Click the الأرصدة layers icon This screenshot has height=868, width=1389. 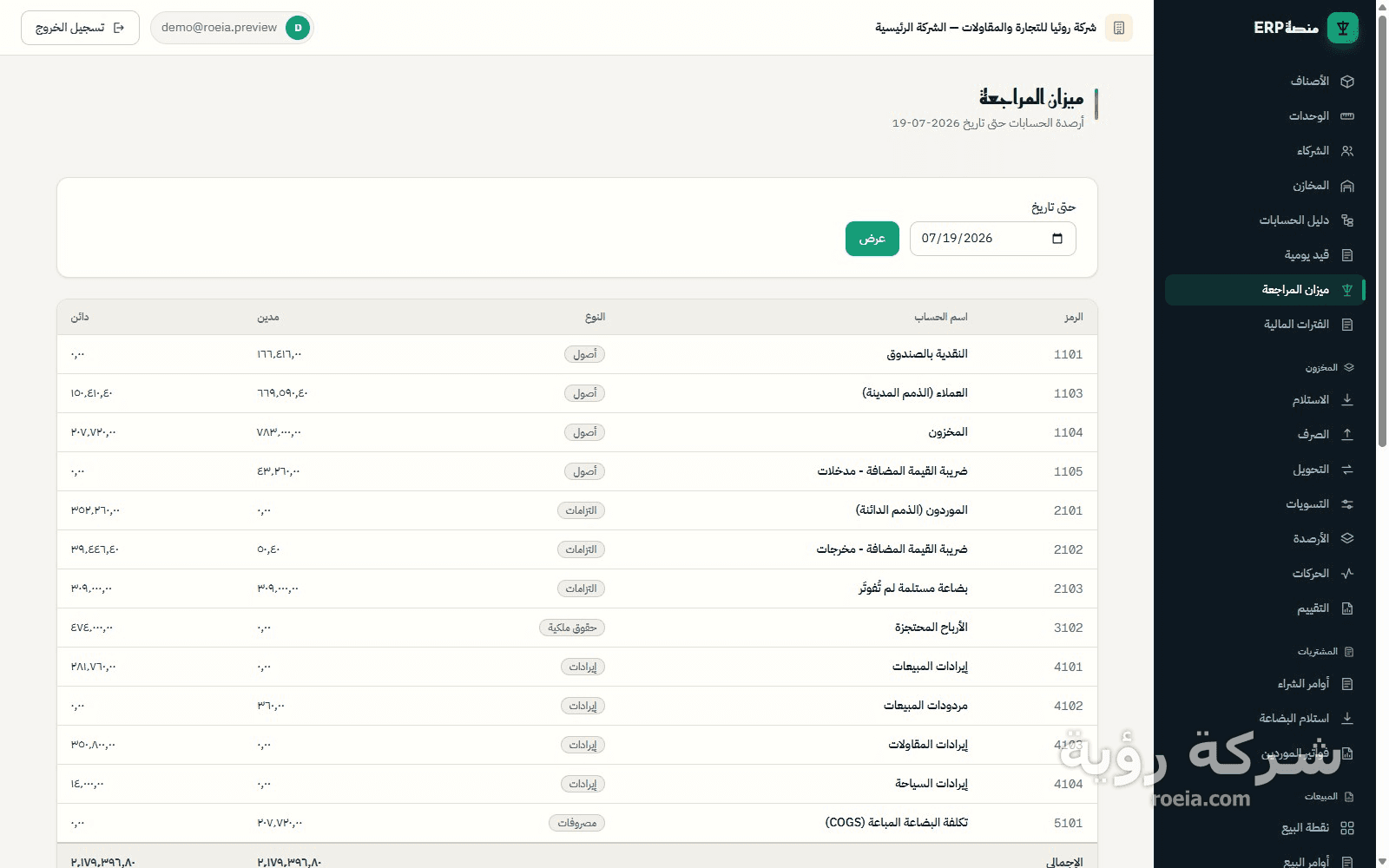coord(1347,539)
